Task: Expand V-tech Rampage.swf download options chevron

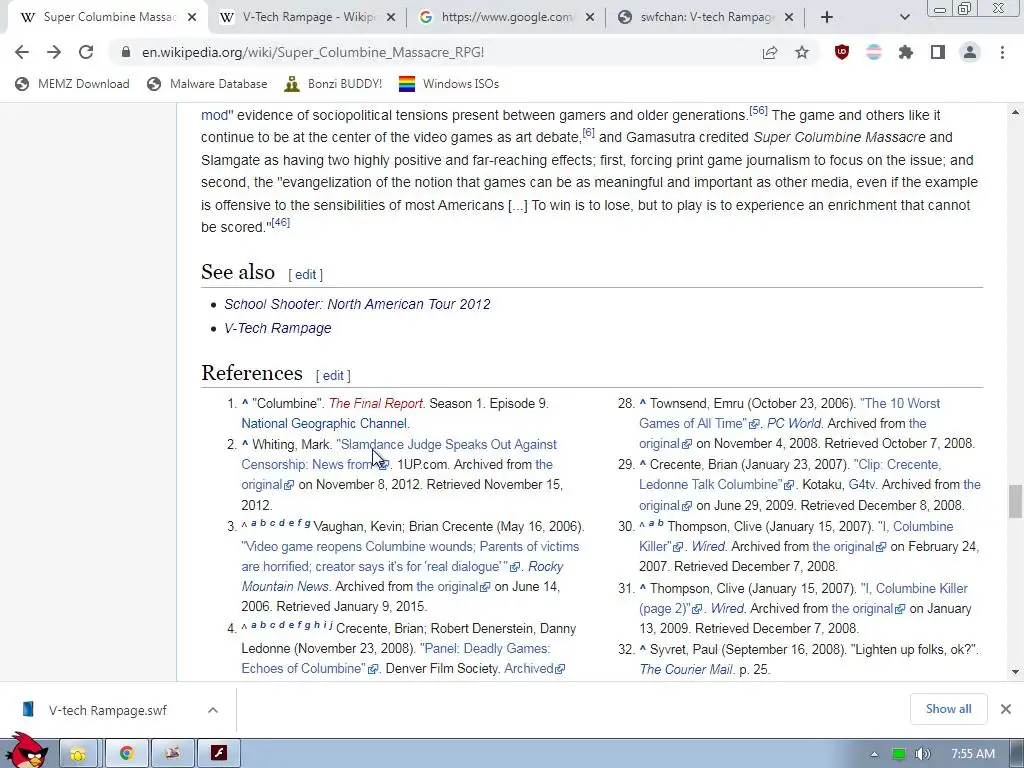Action: pyautogui.click(x=213, y=710)
